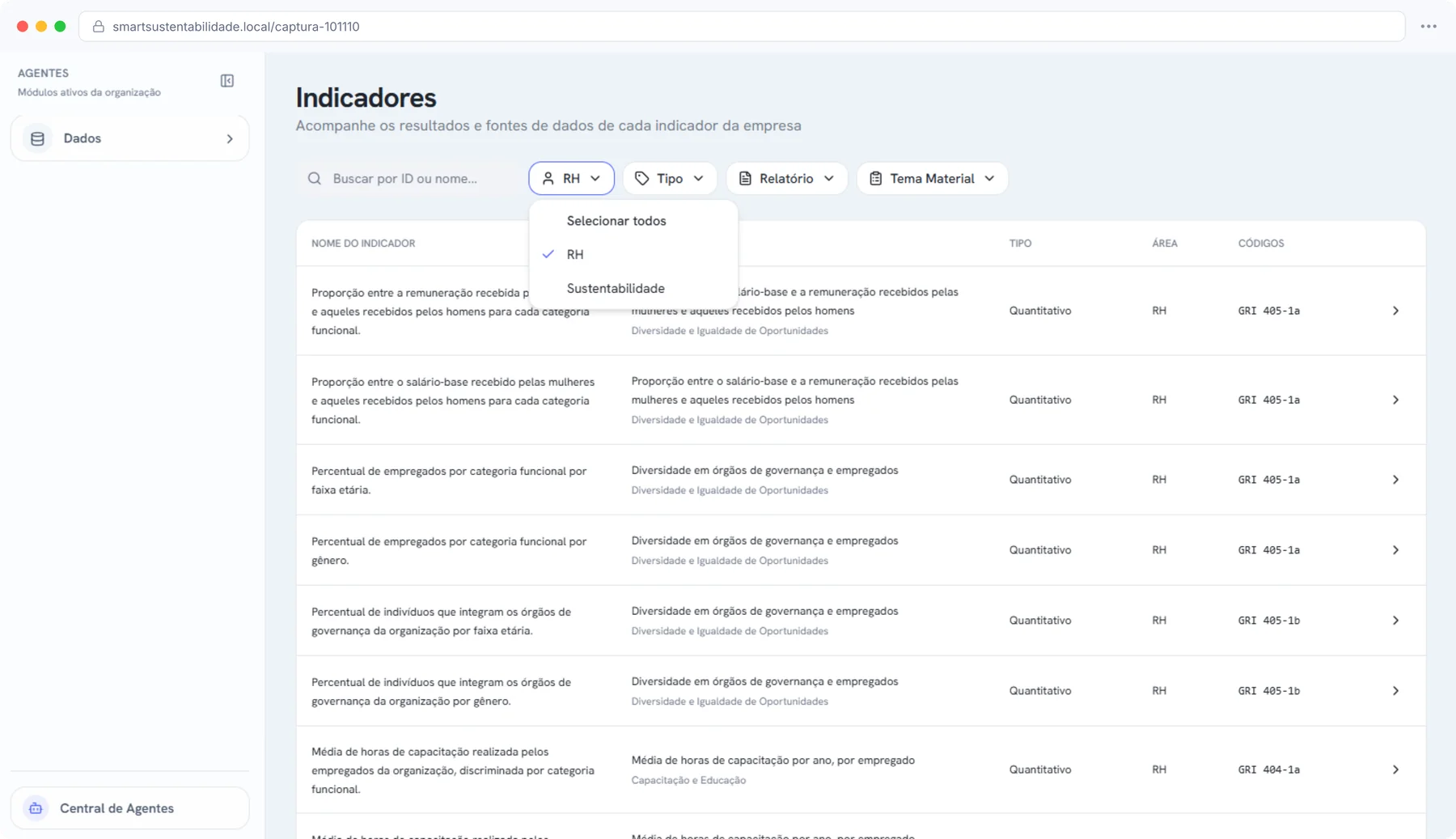Uncheck the RH option checkmark
The image size is (1456, 839).
tap(548, 254)
